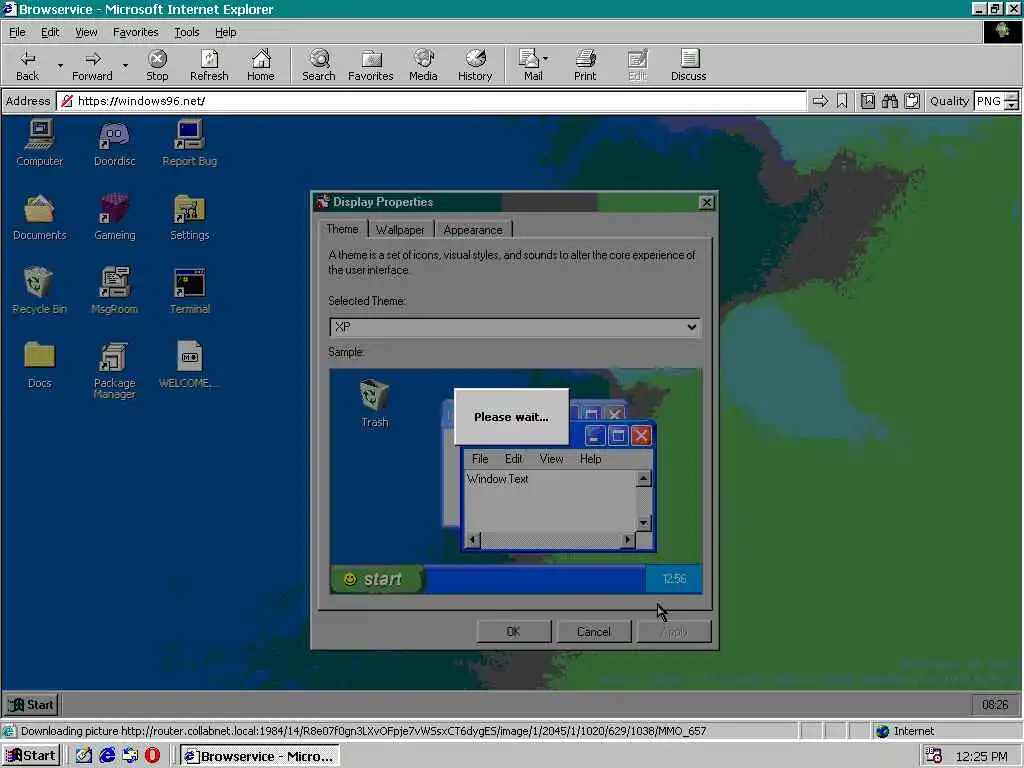Click the Windows 96 Start button
1024x768 pixels.
coord(31,705)
